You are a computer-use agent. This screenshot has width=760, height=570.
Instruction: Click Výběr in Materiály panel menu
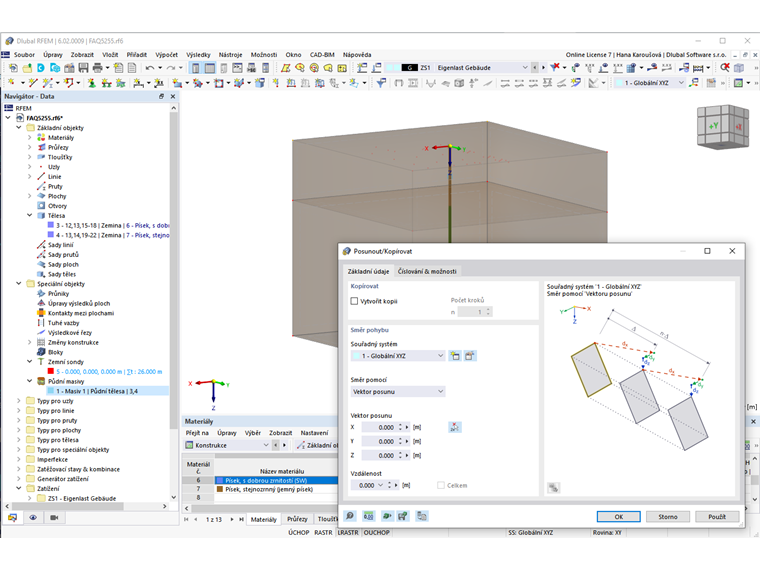pyautogui.click(x=253, y=433)
